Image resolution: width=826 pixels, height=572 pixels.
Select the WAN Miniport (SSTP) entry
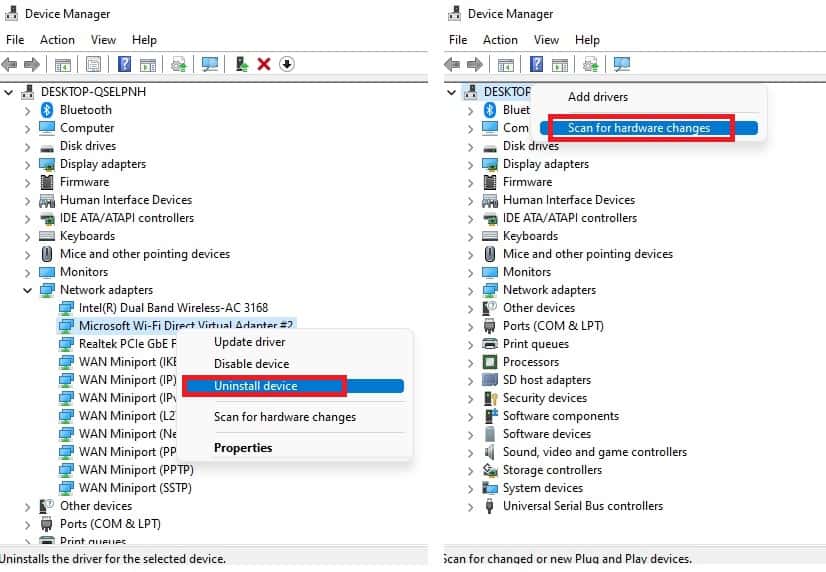135,488
